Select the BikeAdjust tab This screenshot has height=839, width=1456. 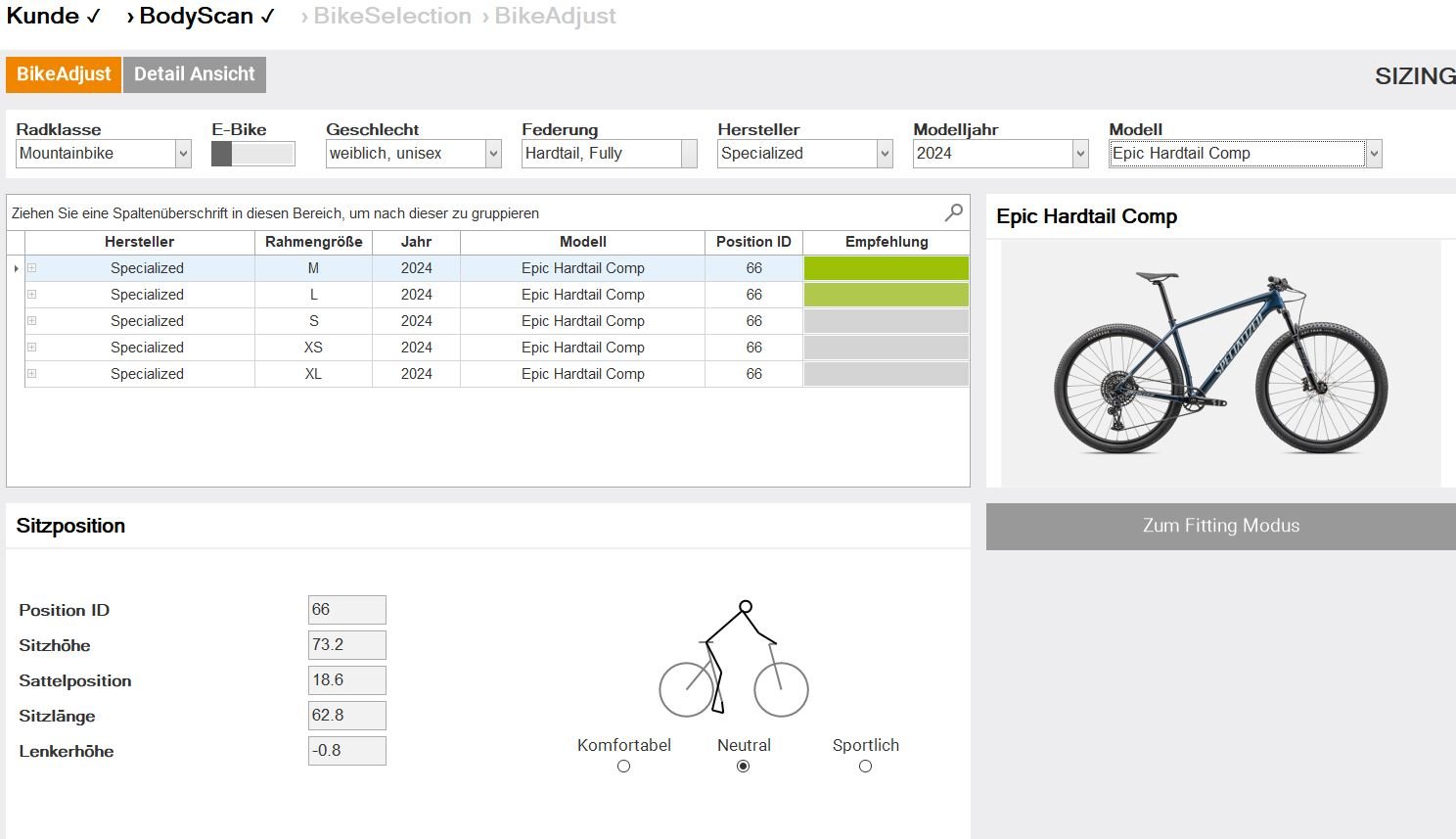tap(64, 74)
